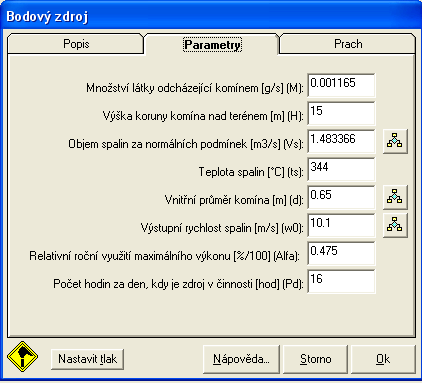Open the Prach tab
Screen dimensions: 422x383
pyautogui.click(x=348, y=44)
